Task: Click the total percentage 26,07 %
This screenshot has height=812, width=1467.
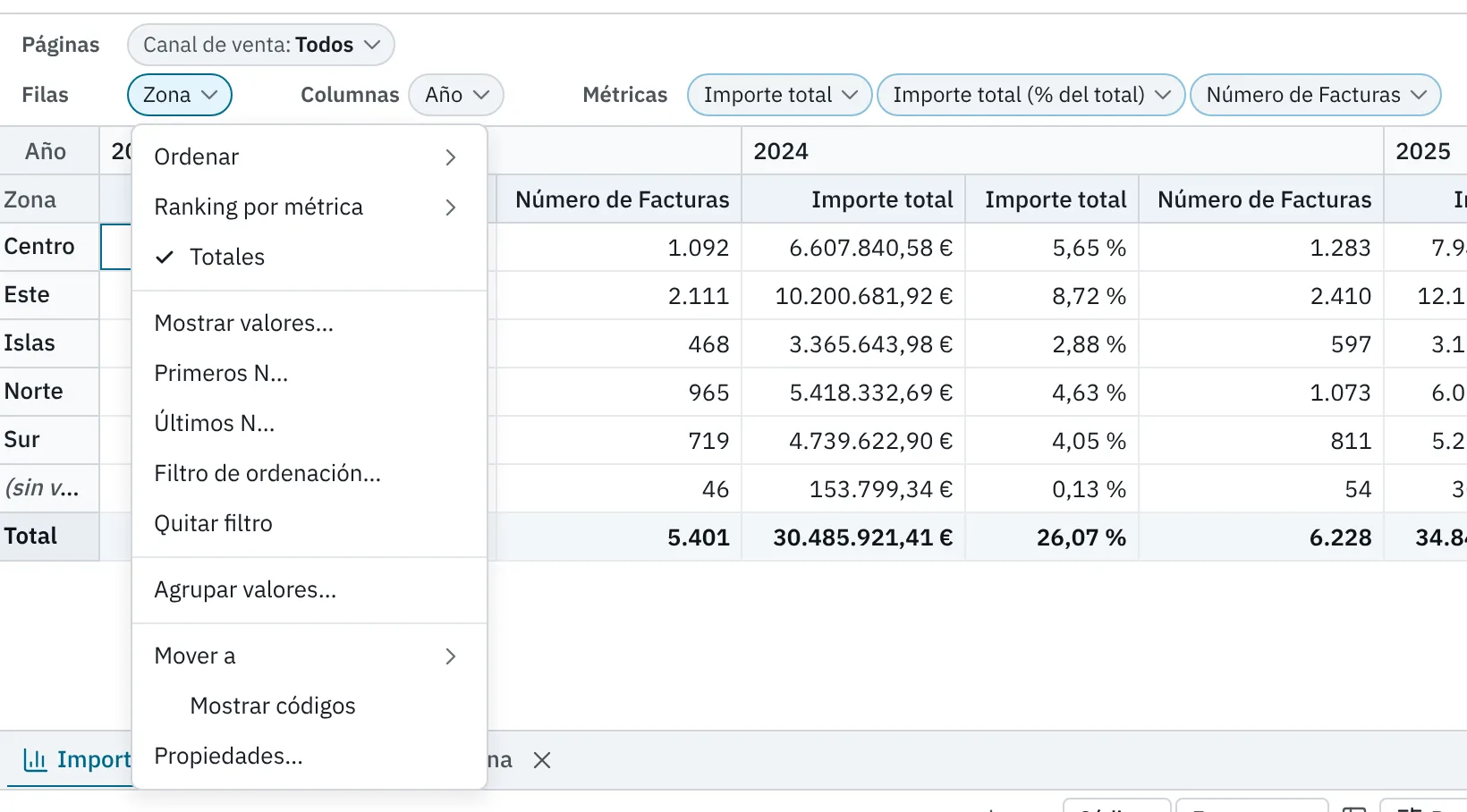Action: tap(1052, 537)
